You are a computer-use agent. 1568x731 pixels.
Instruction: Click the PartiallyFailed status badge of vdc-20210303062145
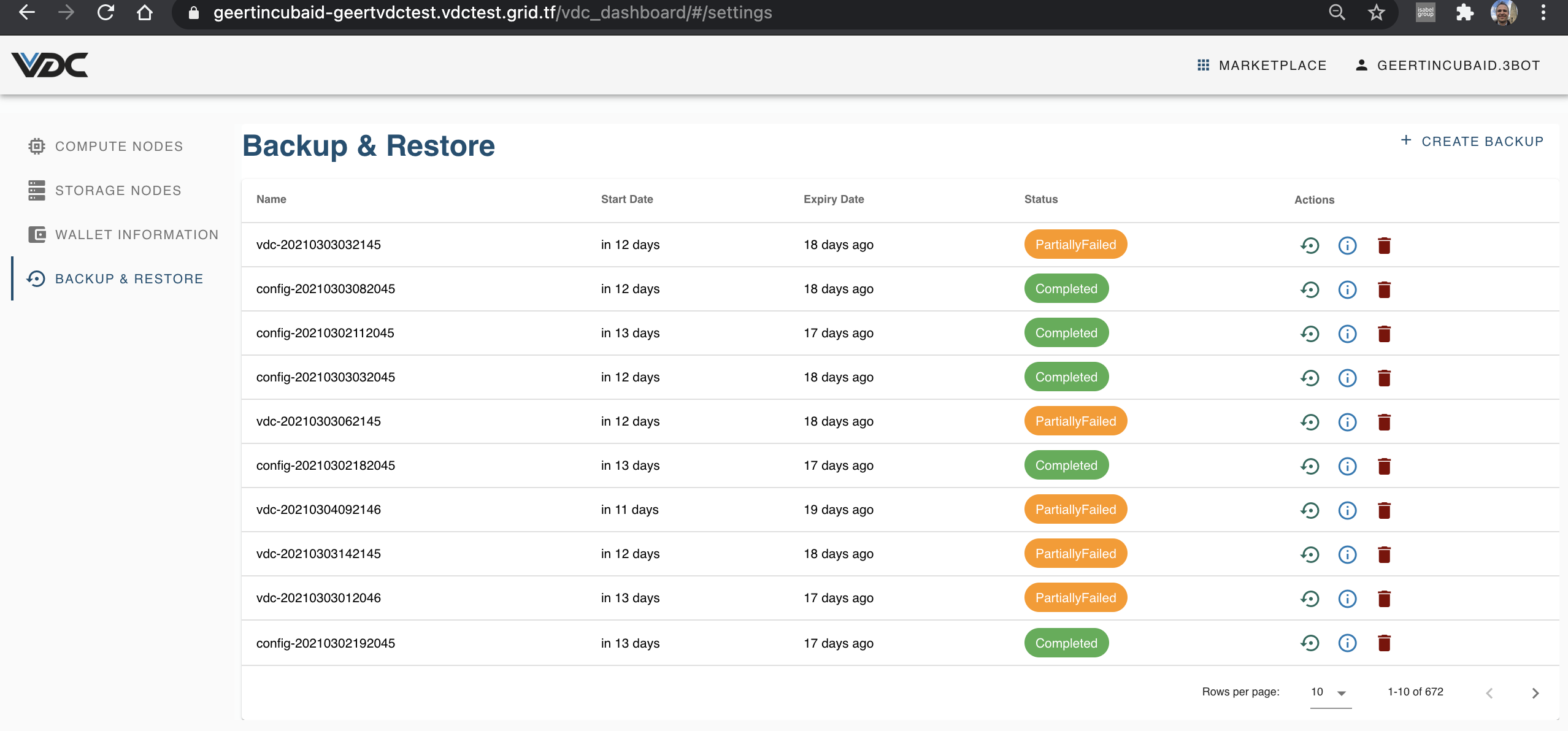[1075, 421]
